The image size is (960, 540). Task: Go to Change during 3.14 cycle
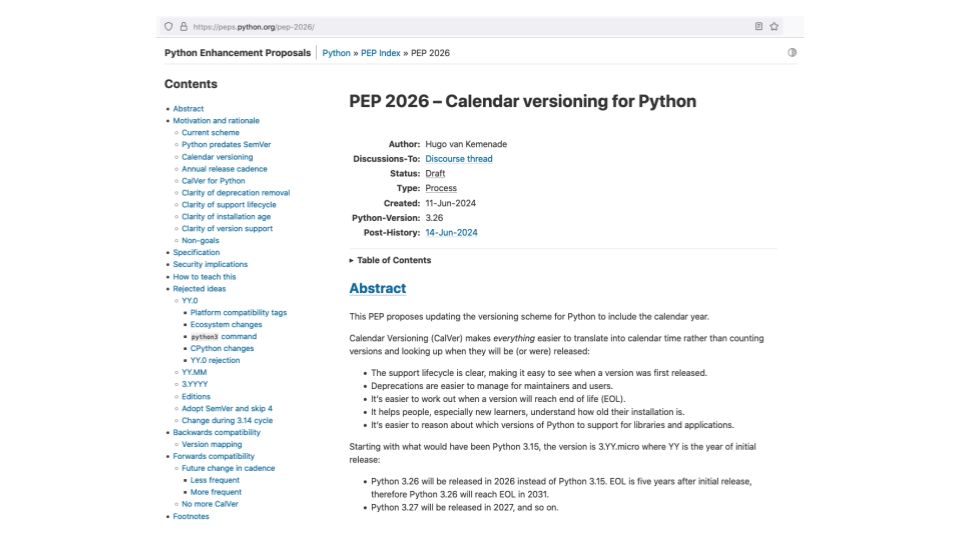pos(227,421)
